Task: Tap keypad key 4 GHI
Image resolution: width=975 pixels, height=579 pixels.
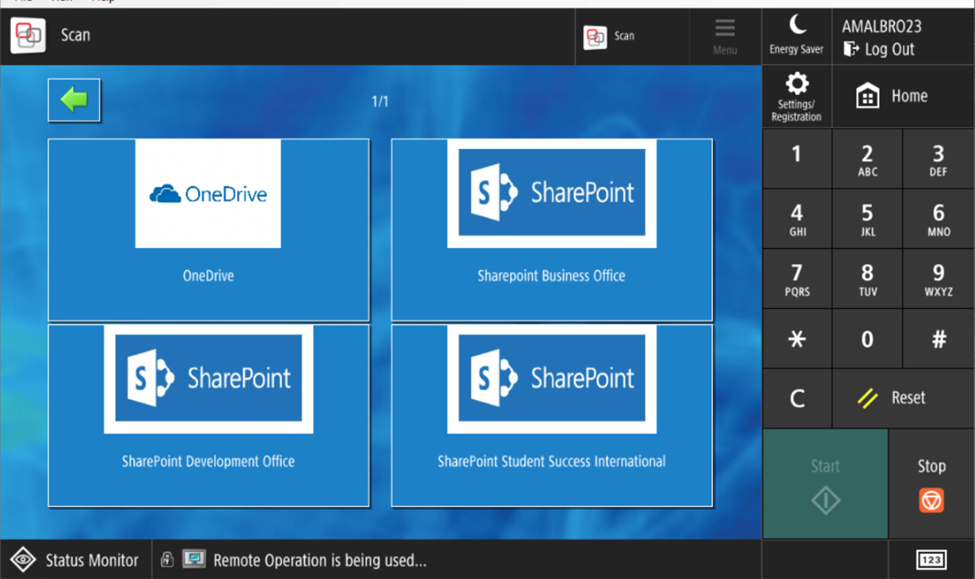Action: click(x=797, y=219)
